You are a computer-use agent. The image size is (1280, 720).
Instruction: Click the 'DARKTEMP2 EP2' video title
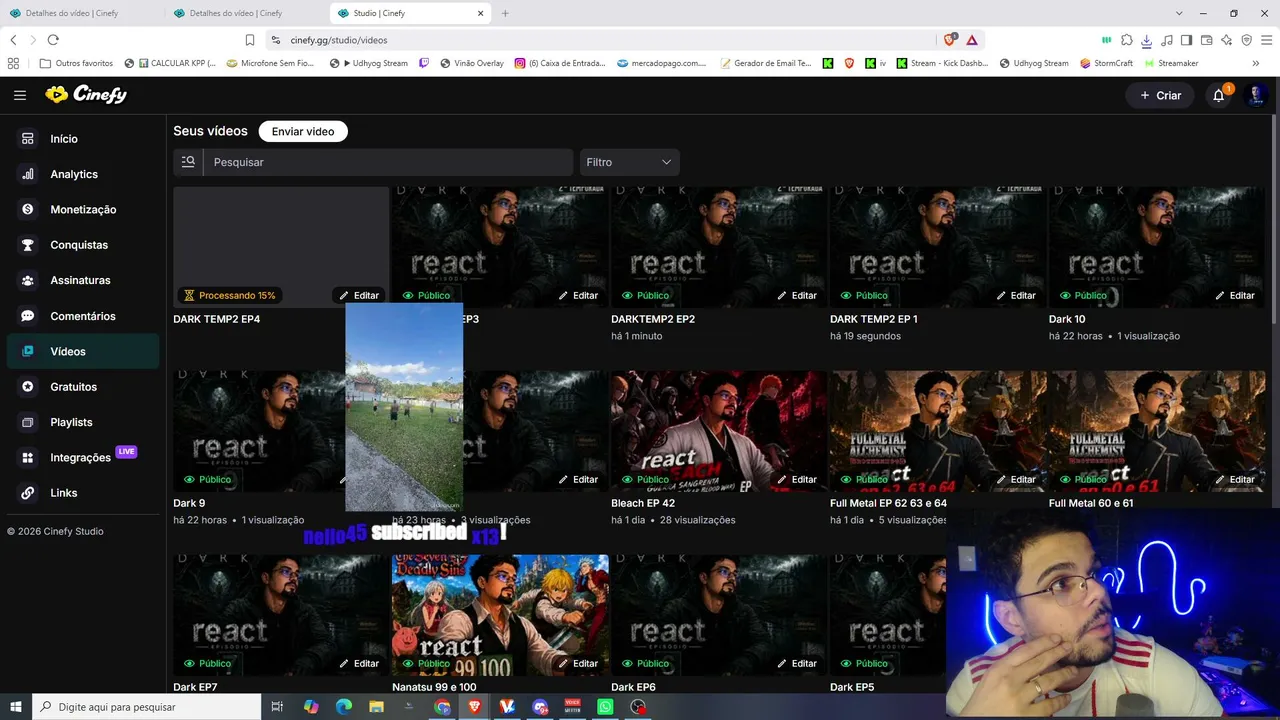653,319
